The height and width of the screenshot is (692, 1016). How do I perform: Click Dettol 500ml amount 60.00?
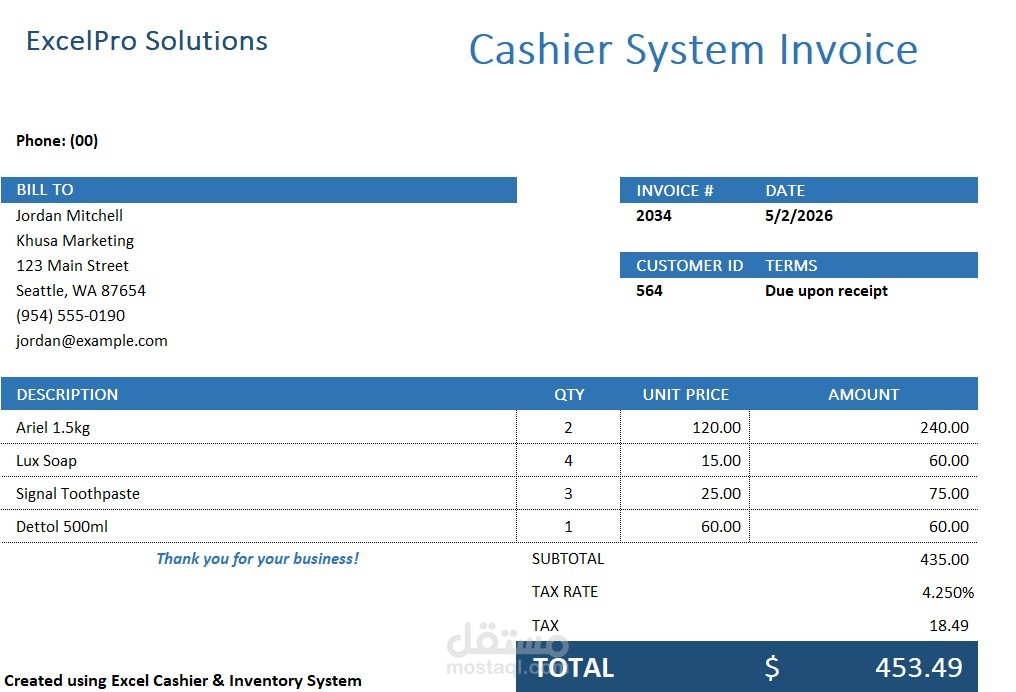click(949, 527)
